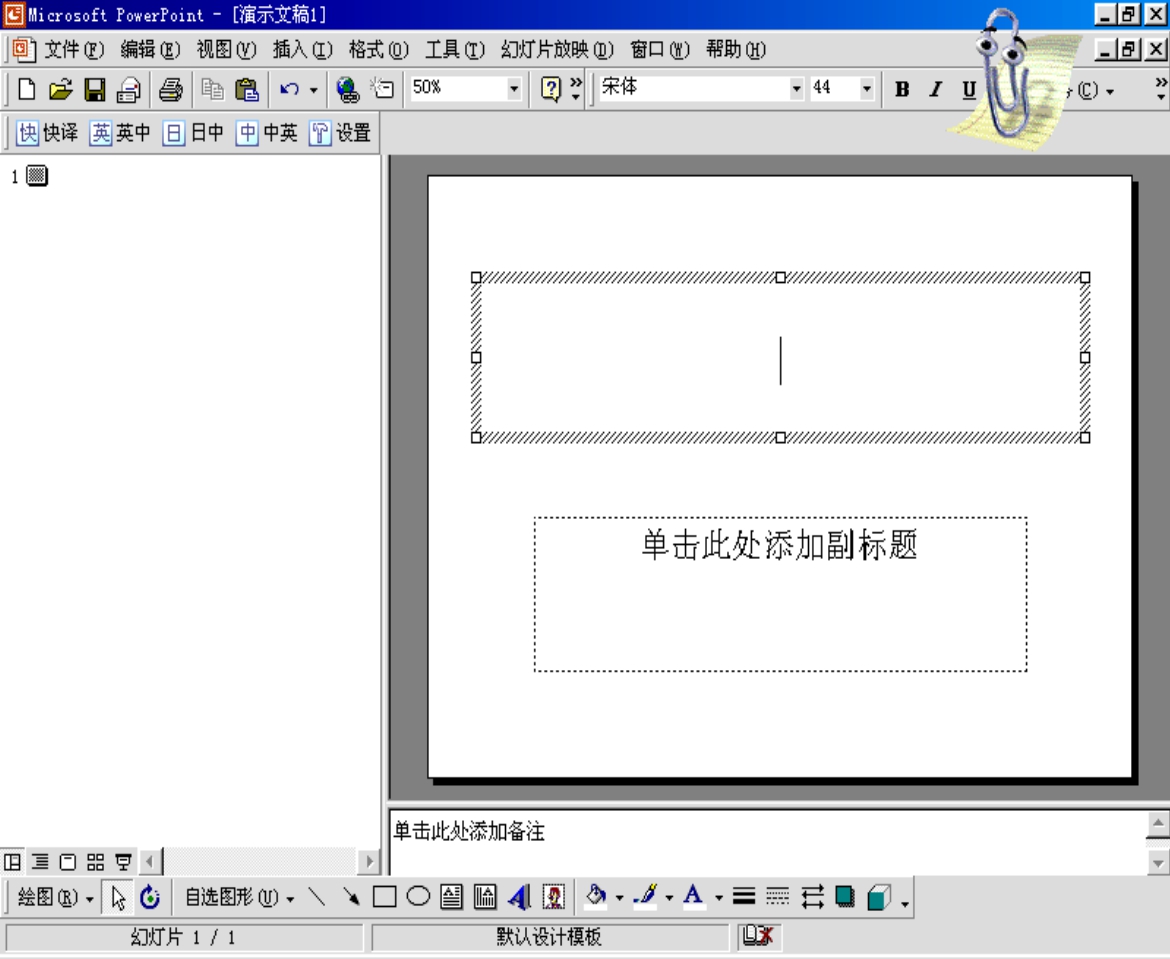Screen dimensions: 1170x959
Task: Insert clip art from drawing toolbar
Action: point(554,896)
